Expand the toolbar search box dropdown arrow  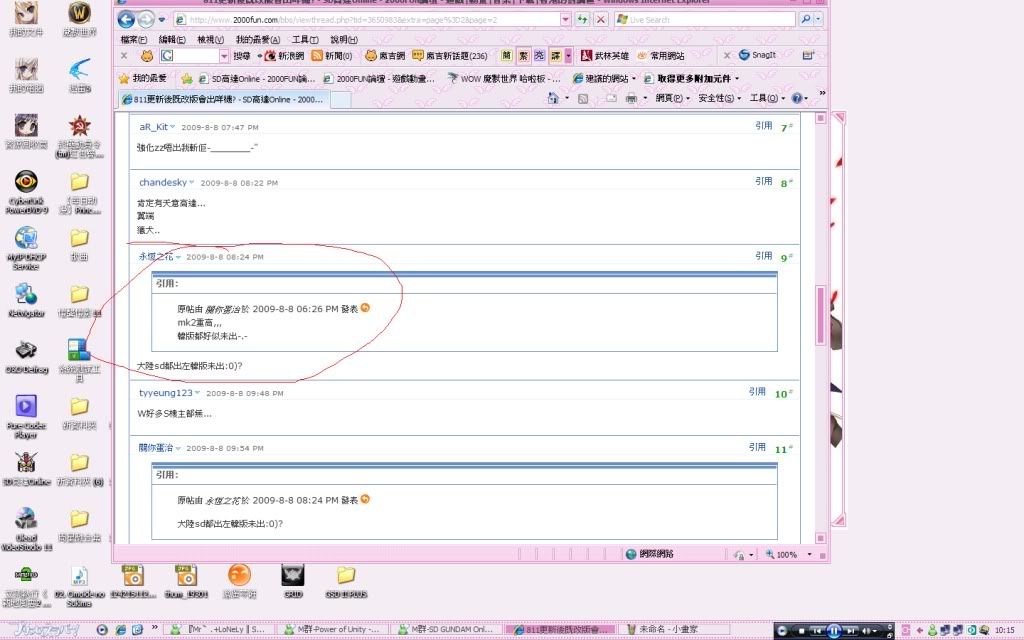[224, 56]
